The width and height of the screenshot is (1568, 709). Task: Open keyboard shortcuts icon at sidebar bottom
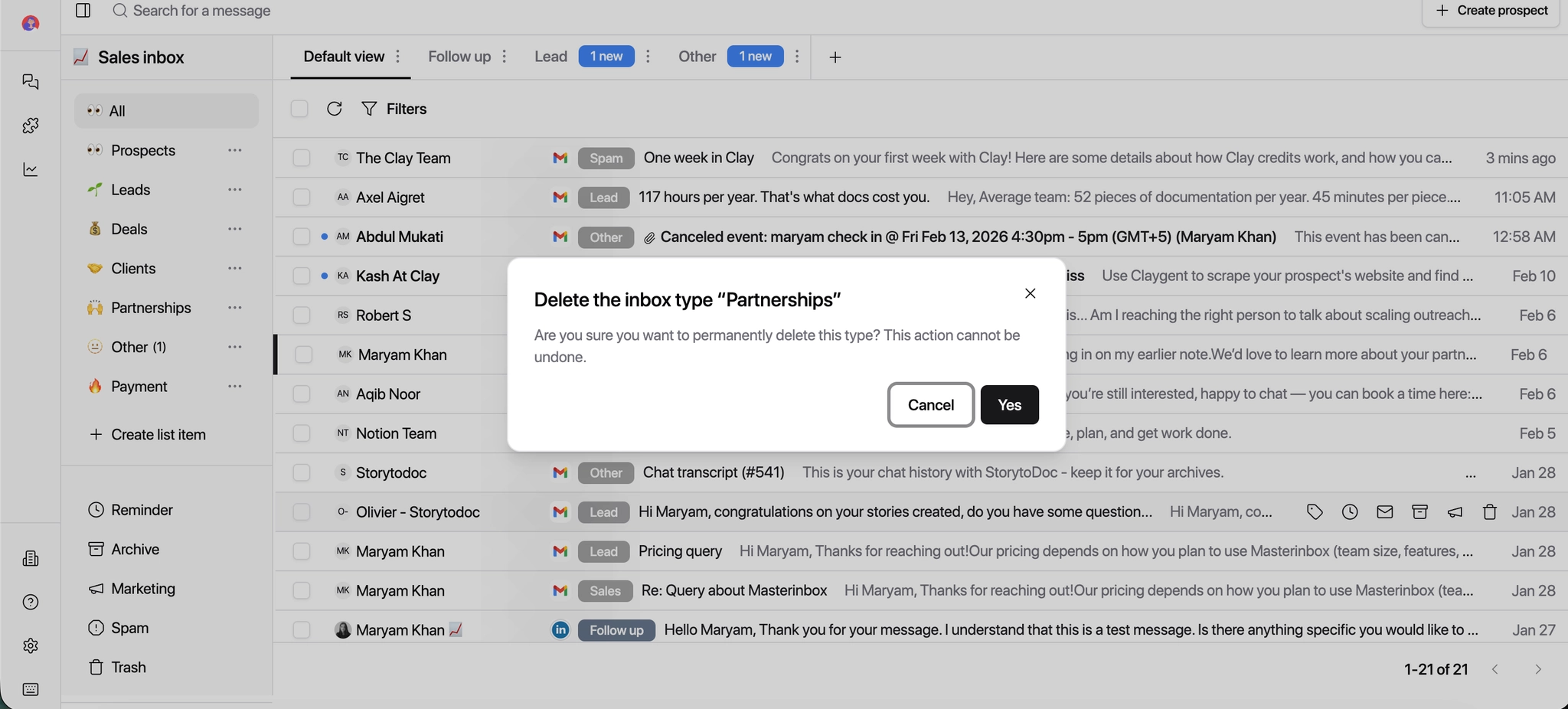[x=31, y=690]
